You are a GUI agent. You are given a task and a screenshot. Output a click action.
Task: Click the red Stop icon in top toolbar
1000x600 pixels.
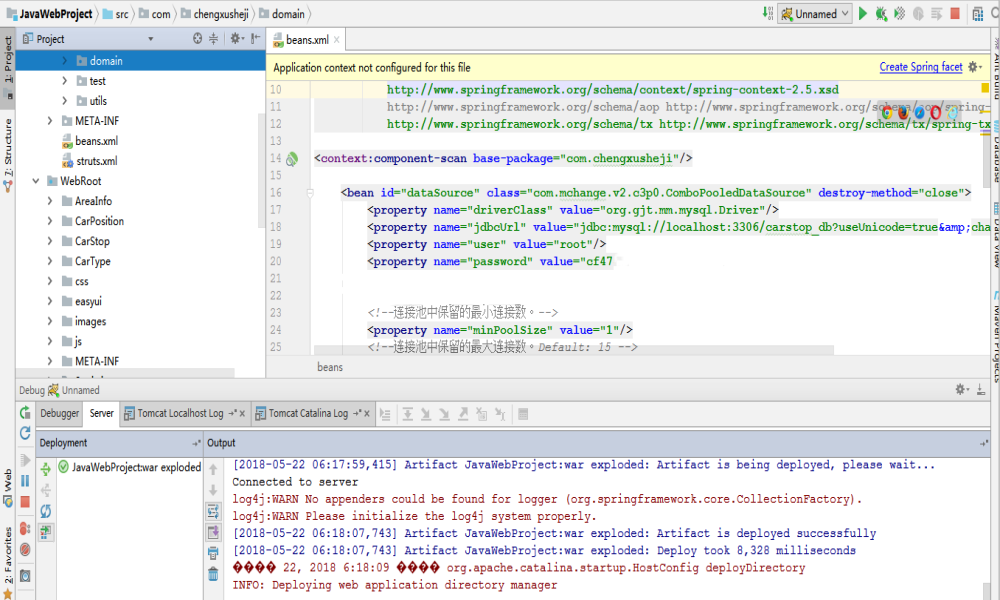coord(955,13)
